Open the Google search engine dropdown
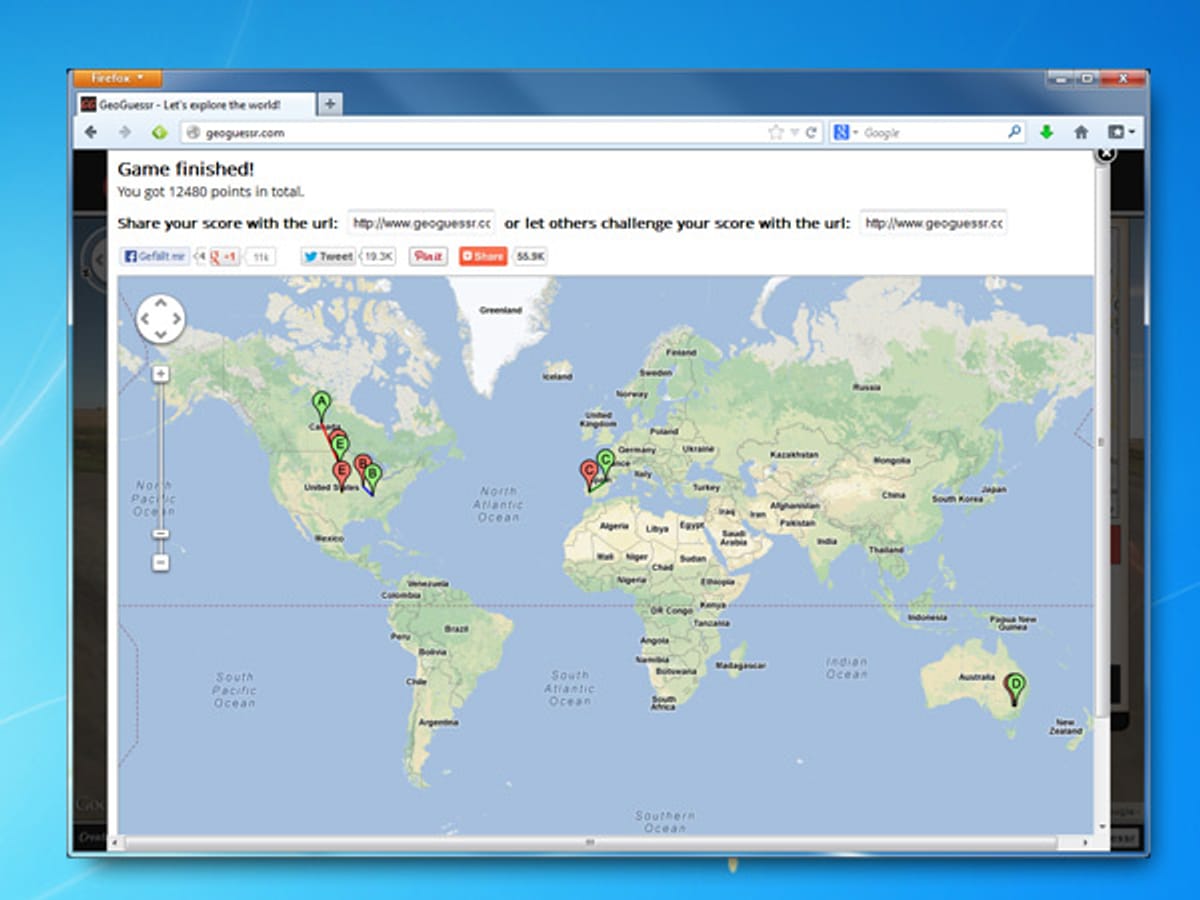 click(x=853, y=131)
